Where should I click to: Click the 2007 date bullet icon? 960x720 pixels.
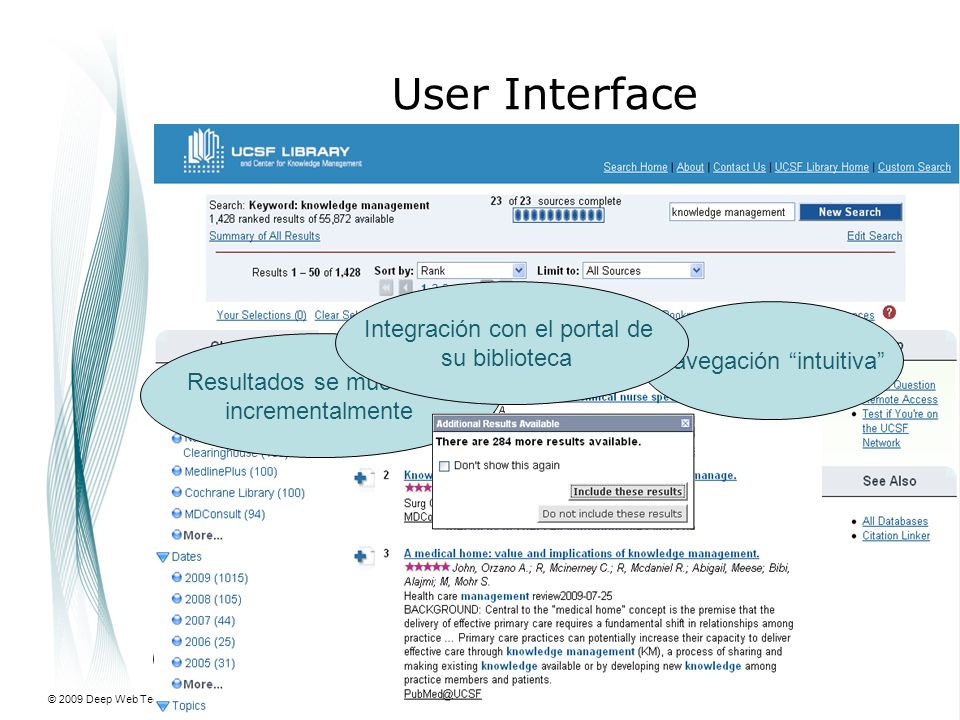(176, 620)
